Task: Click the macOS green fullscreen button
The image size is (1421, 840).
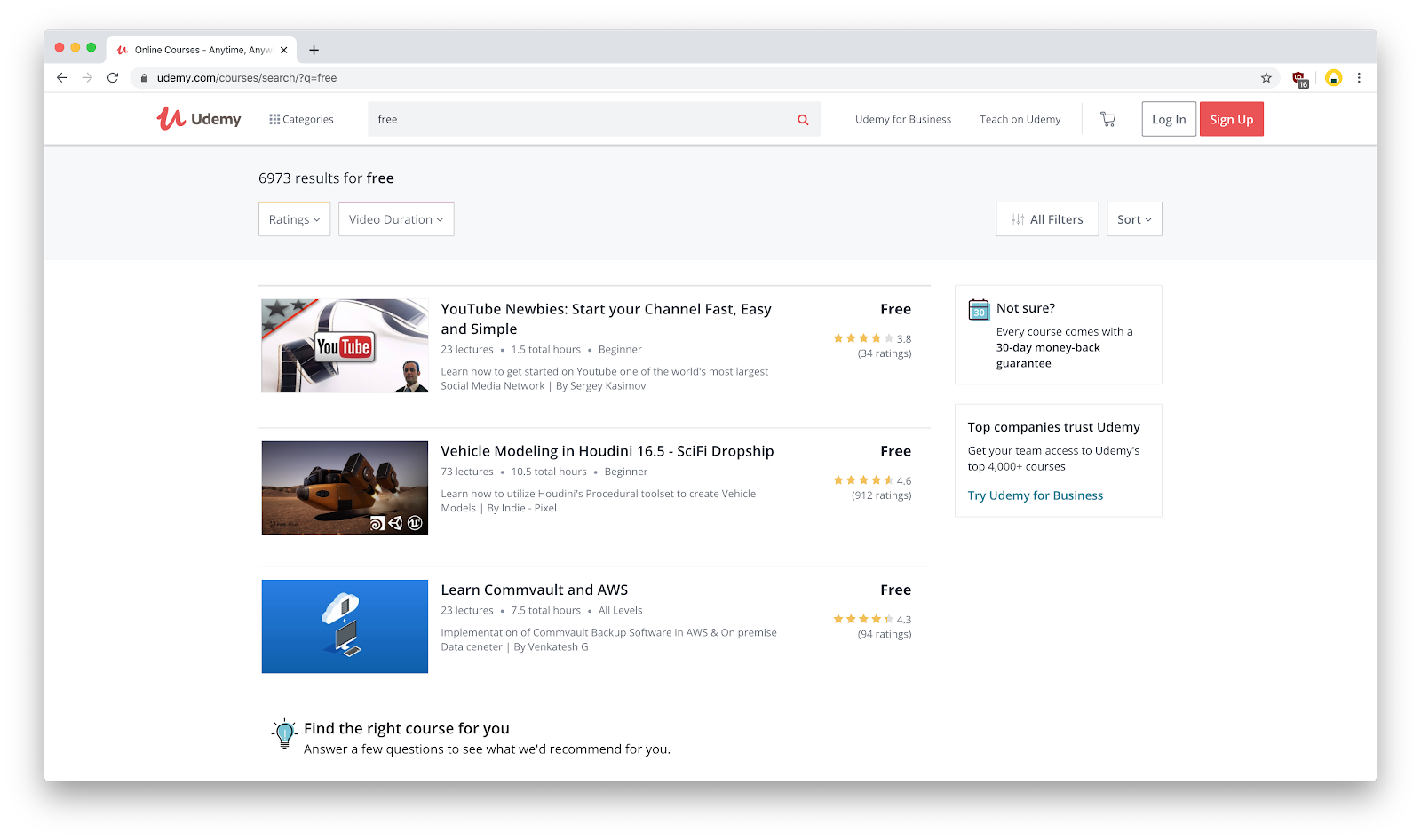Action: (x=91, y=48)
